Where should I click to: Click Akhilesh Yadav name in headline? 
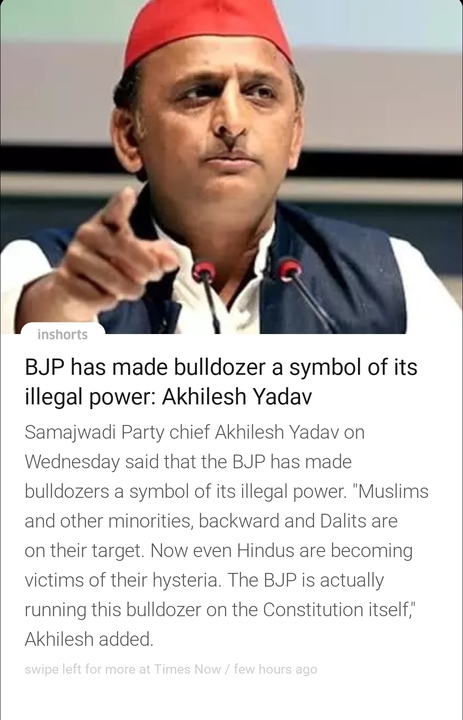237,396
